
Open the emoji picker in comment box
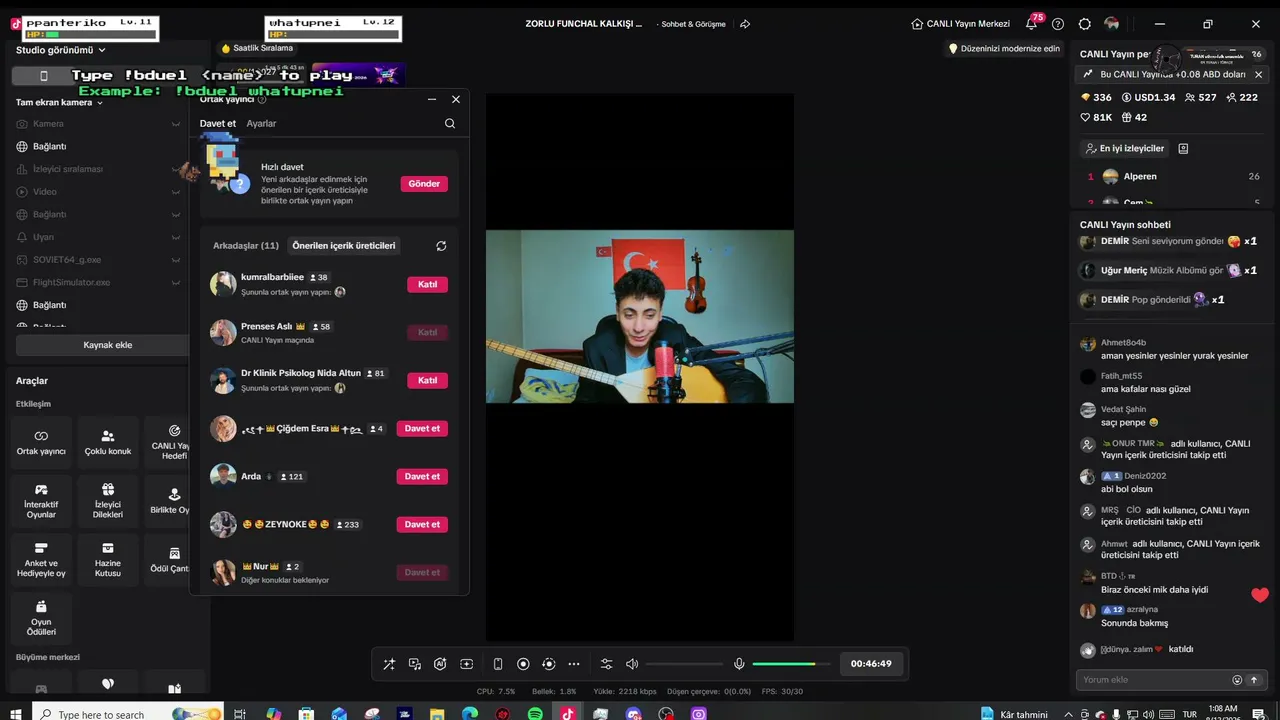click(x=1237, y=680)
